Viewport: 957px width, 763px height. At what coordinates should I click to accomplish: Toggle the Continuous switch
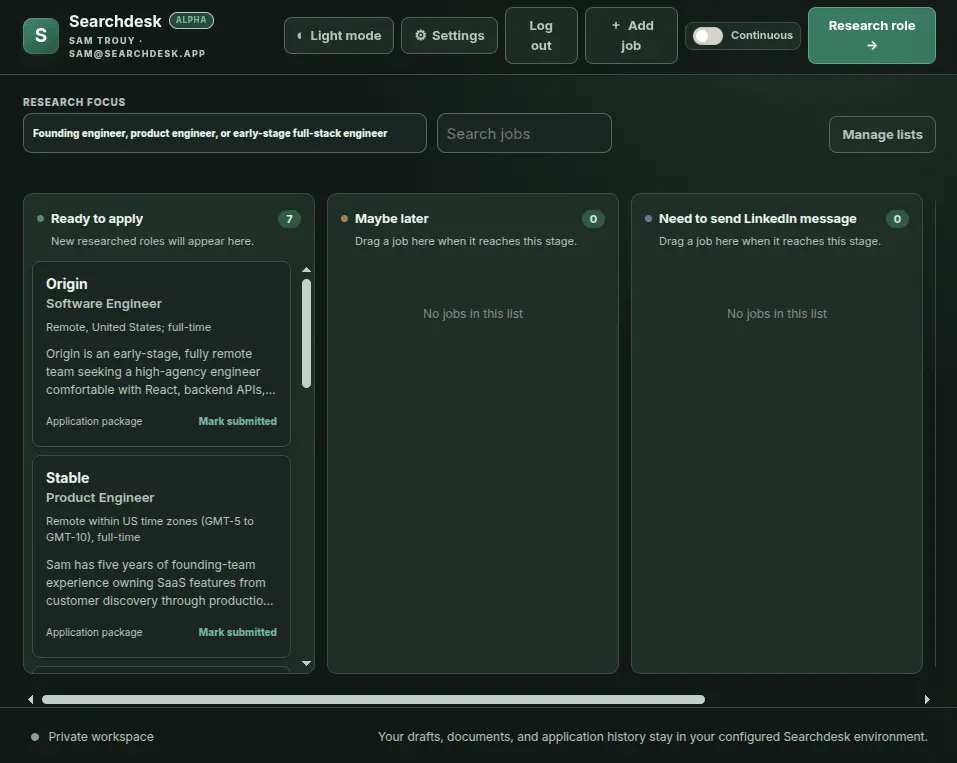point(708,35)
